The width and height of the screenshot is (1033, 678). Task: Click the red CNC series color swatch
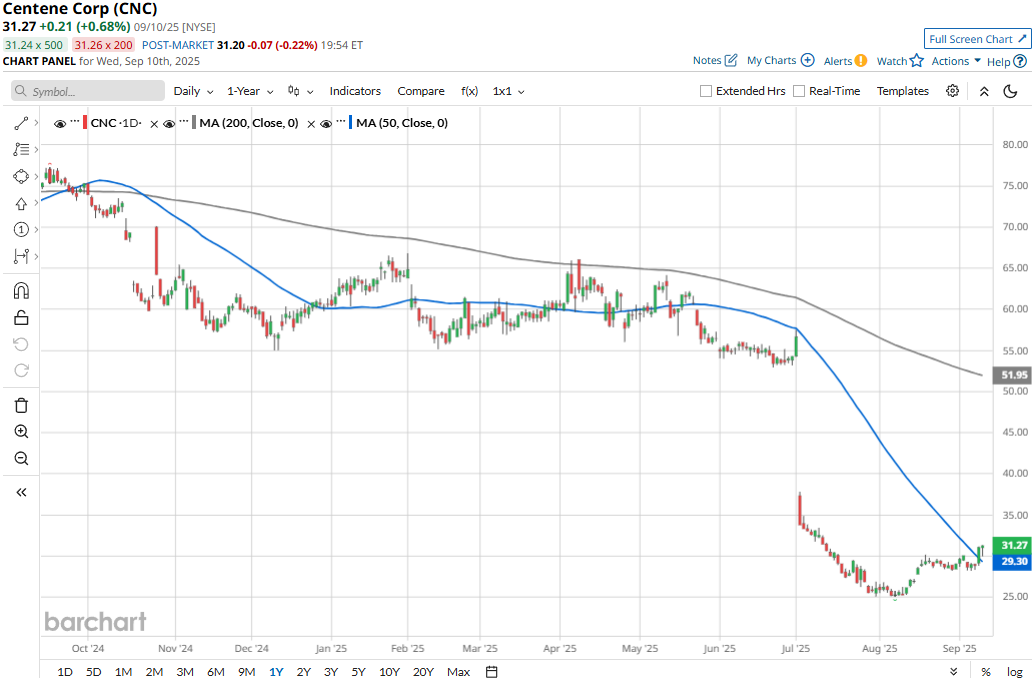[x=85, y=123]
